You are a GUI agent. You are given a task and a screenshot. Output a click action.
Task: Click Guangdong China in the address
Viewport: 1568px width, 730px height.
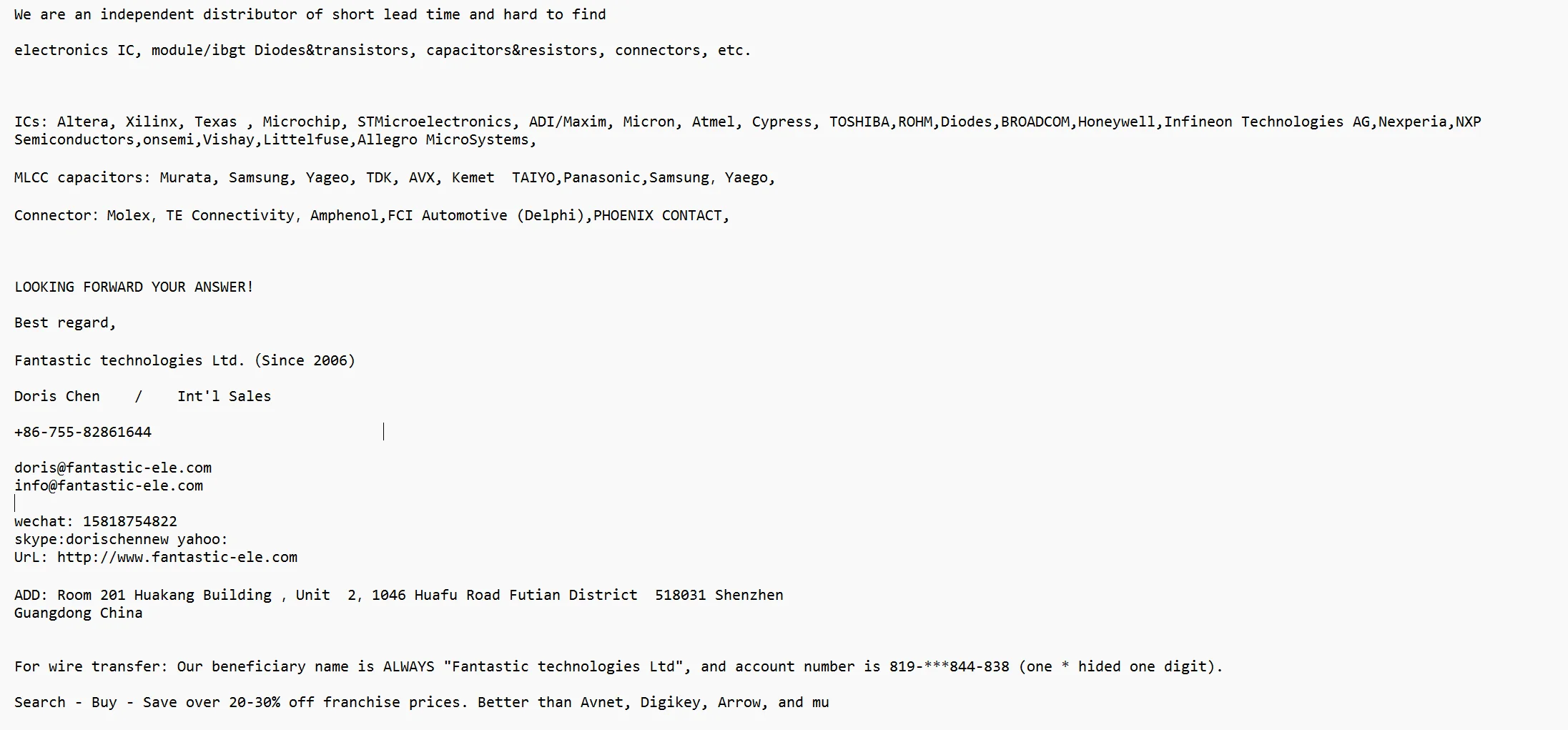pyautogui.click(x=79, y=613)
